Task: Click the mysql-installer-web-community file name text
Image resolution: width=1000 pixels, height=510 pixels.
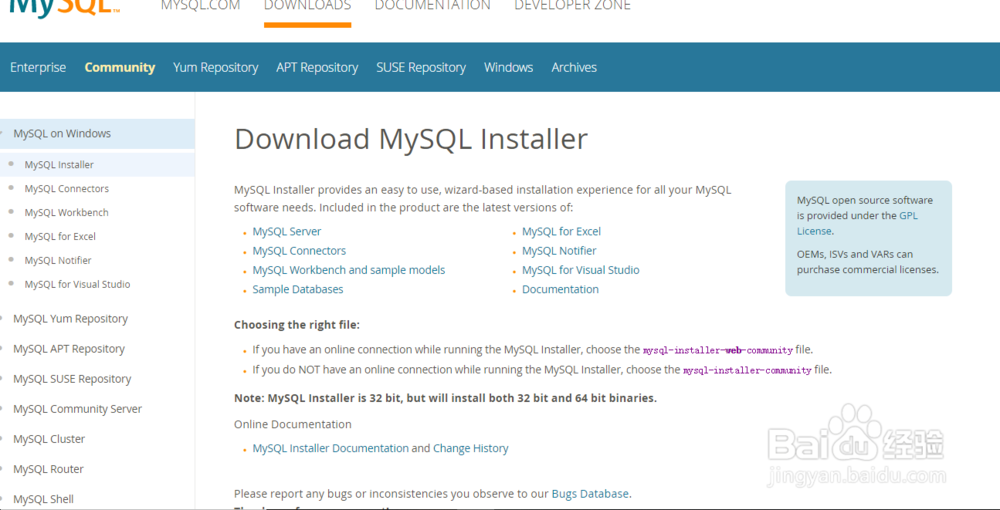Action: point(717,351)
